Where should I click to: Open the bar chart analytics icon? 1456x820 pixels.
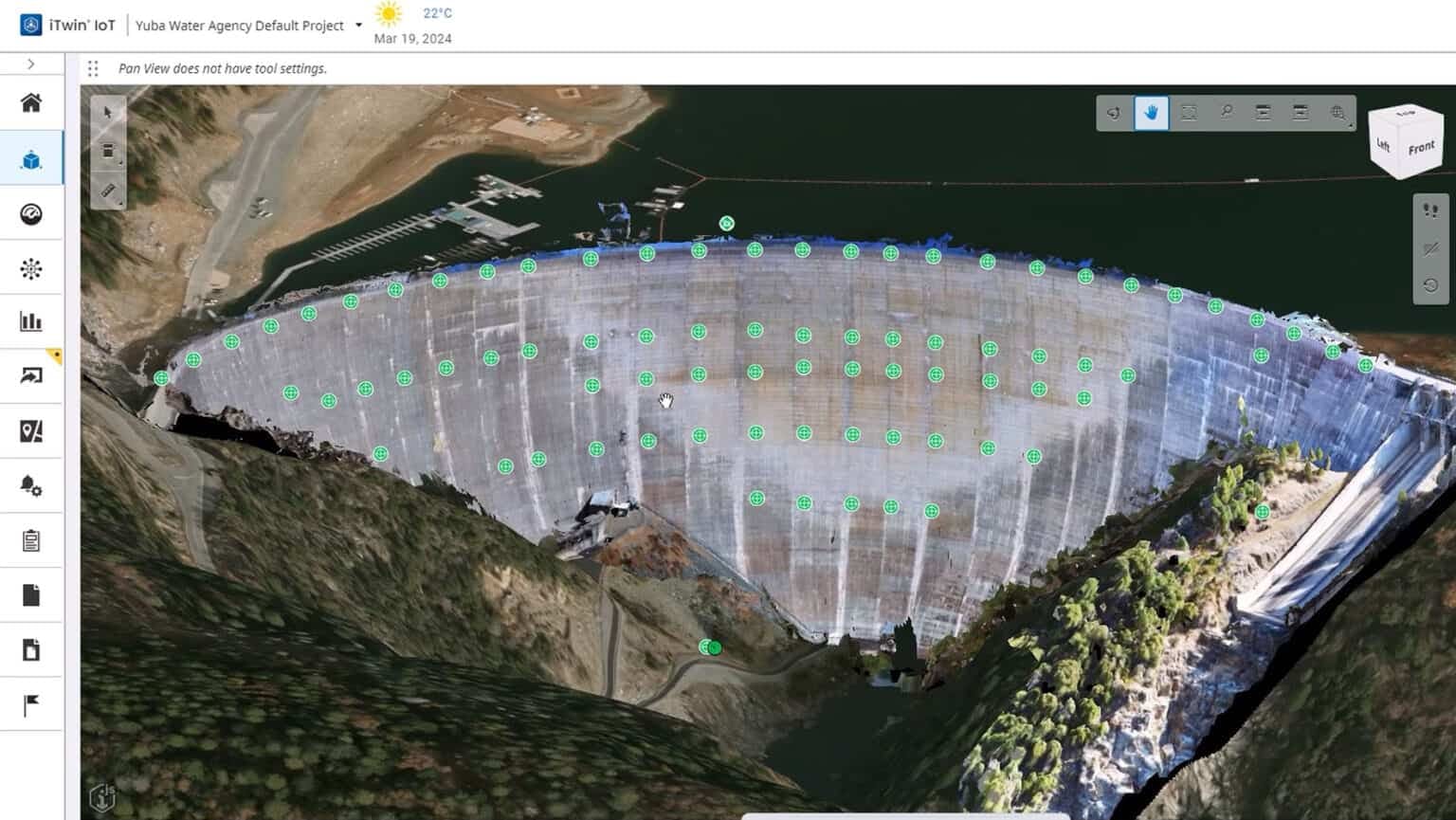tap(31, 321)
